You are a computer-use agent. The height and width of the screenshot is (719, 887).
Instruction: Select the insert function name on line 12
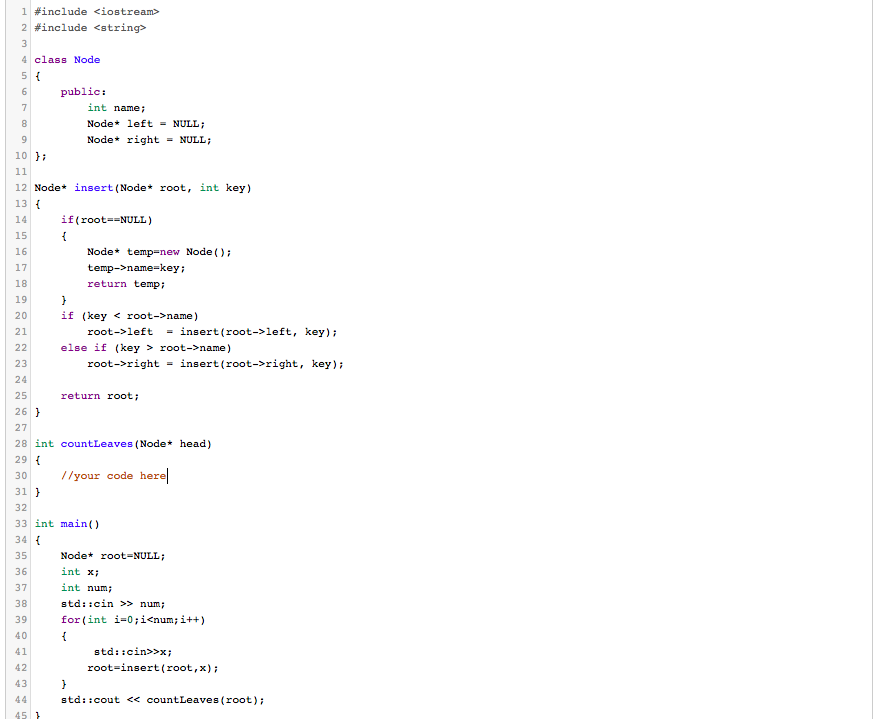point(94,187)
